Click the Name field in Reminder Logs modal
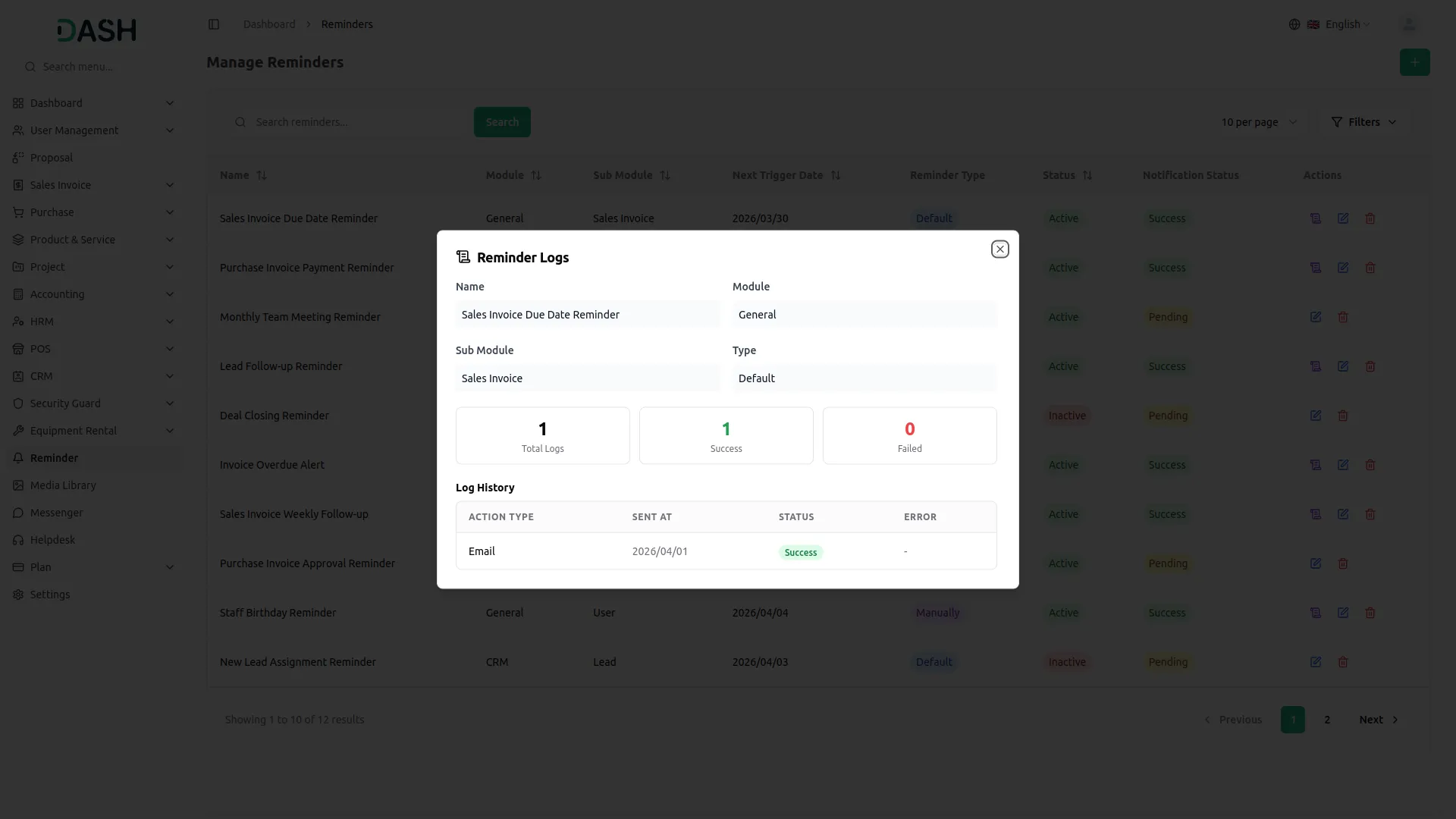1456x819 pixels. (x=587, y=314)
